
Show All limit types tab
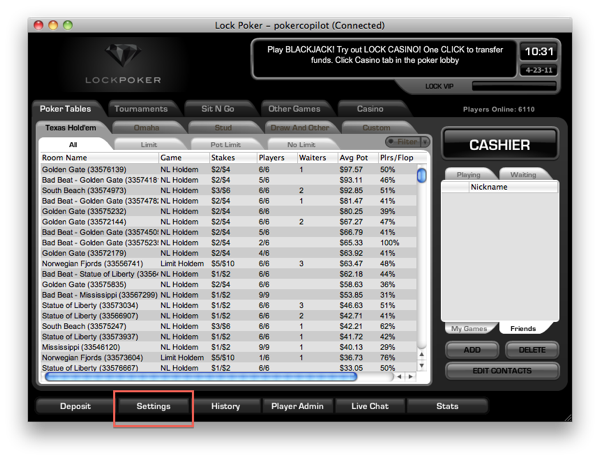[x=73, y=145]
